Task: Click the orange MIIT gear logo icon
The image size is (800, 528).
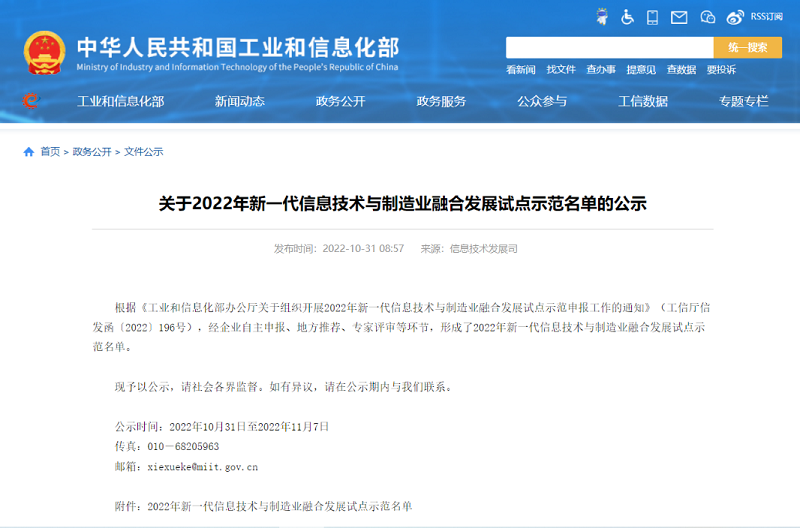Action: click(x=30, y=101)
